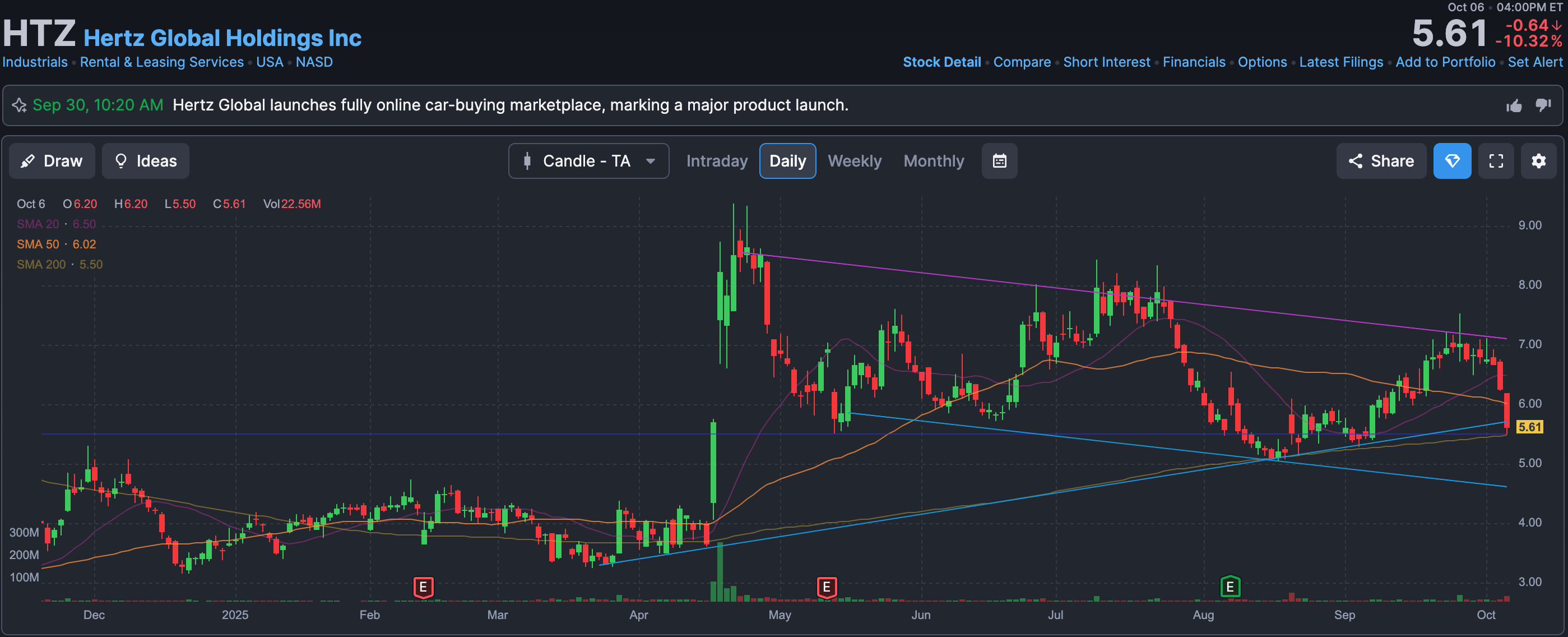Open the calendar date range picker
This screenshot has width=1568, height=637.
(999, 161)
